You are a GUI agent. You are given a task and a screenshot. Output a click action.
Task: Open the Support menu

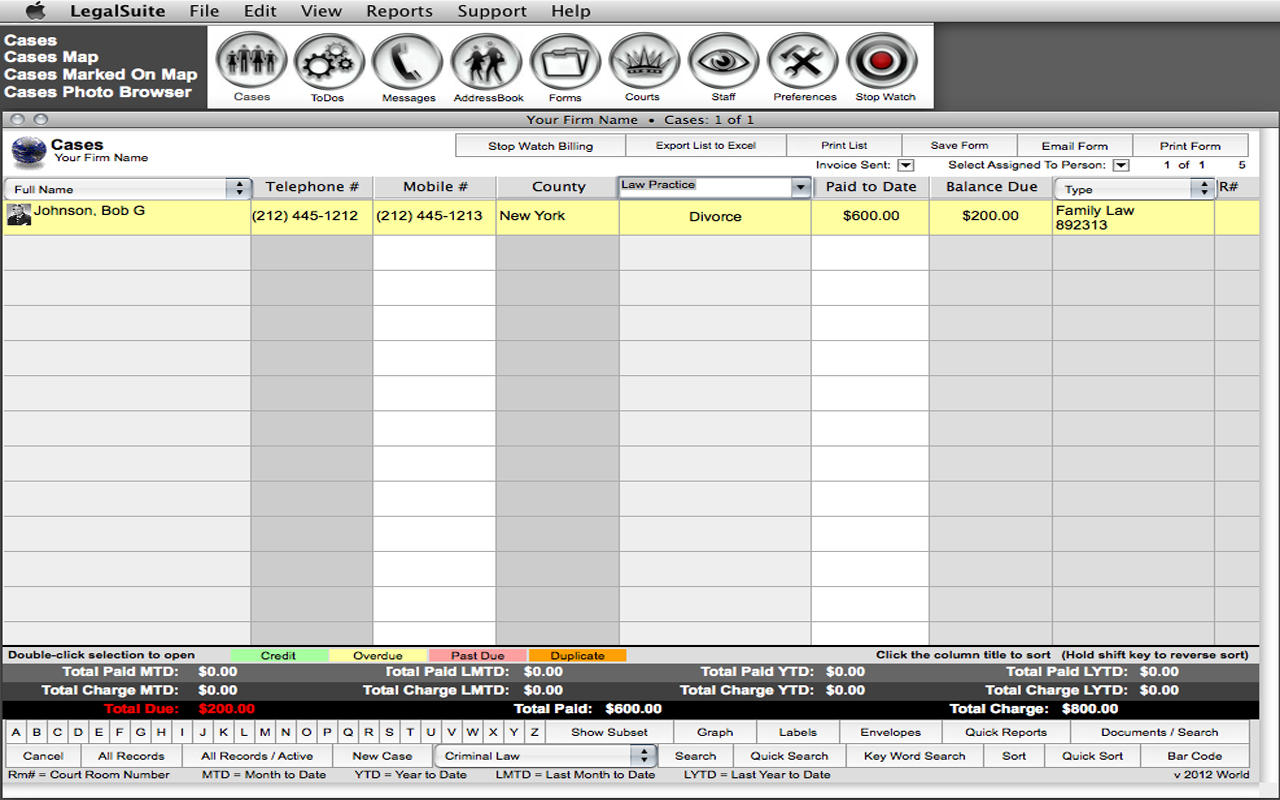pos(491,11)
